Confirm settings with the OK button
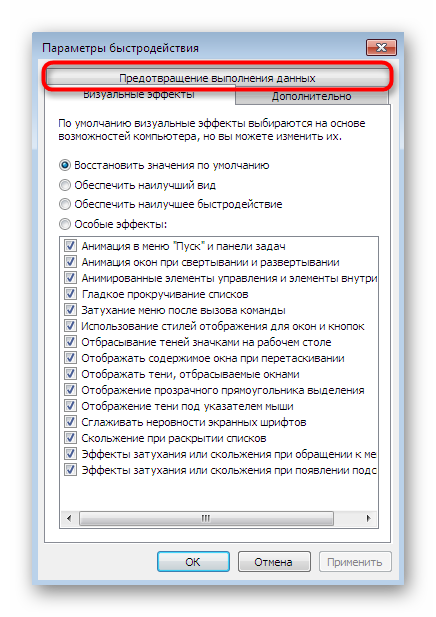 [x=193, y=562]
